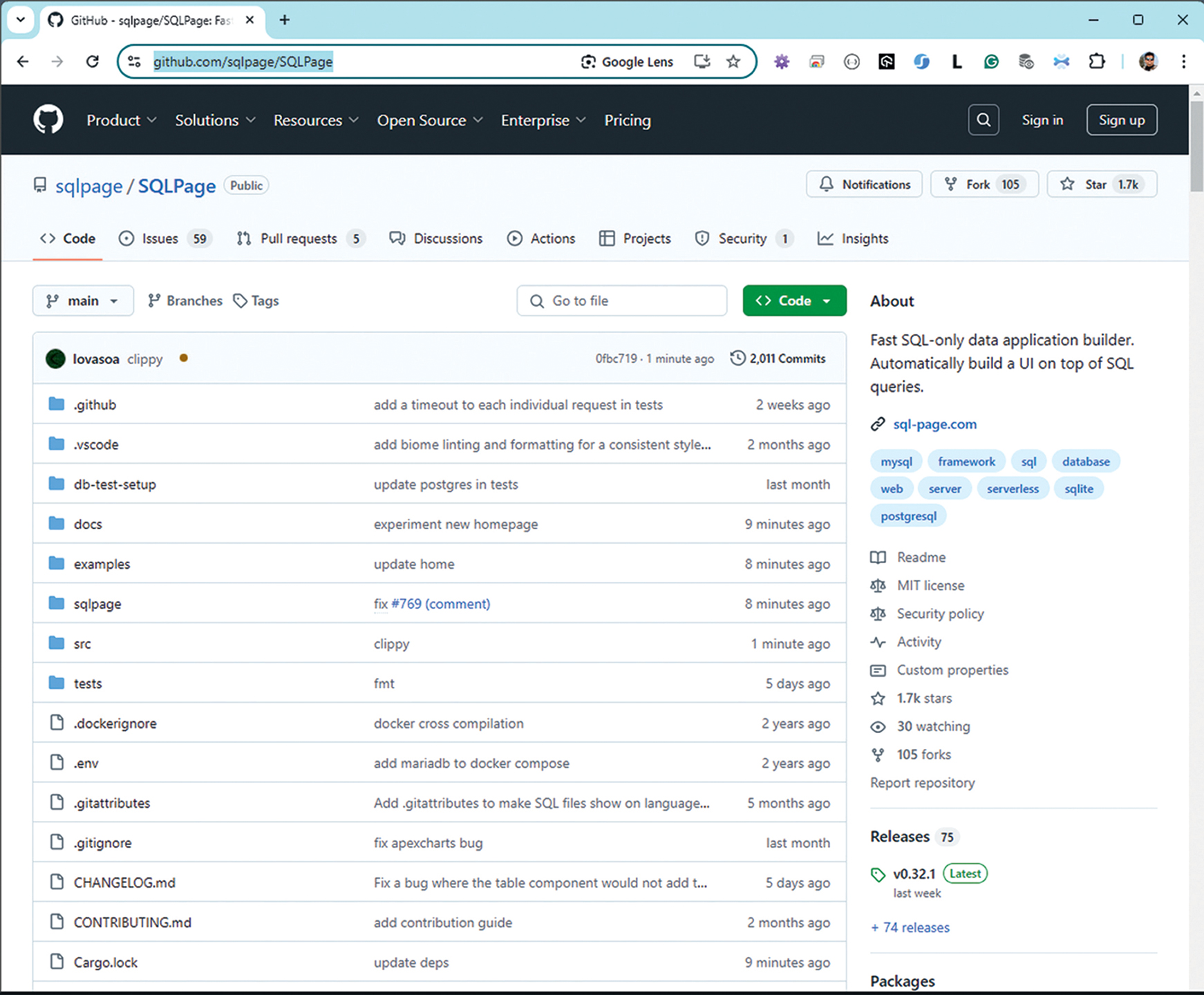Click the Sign up button
The image size is (1204, 995).
(x=1122, y=120)
